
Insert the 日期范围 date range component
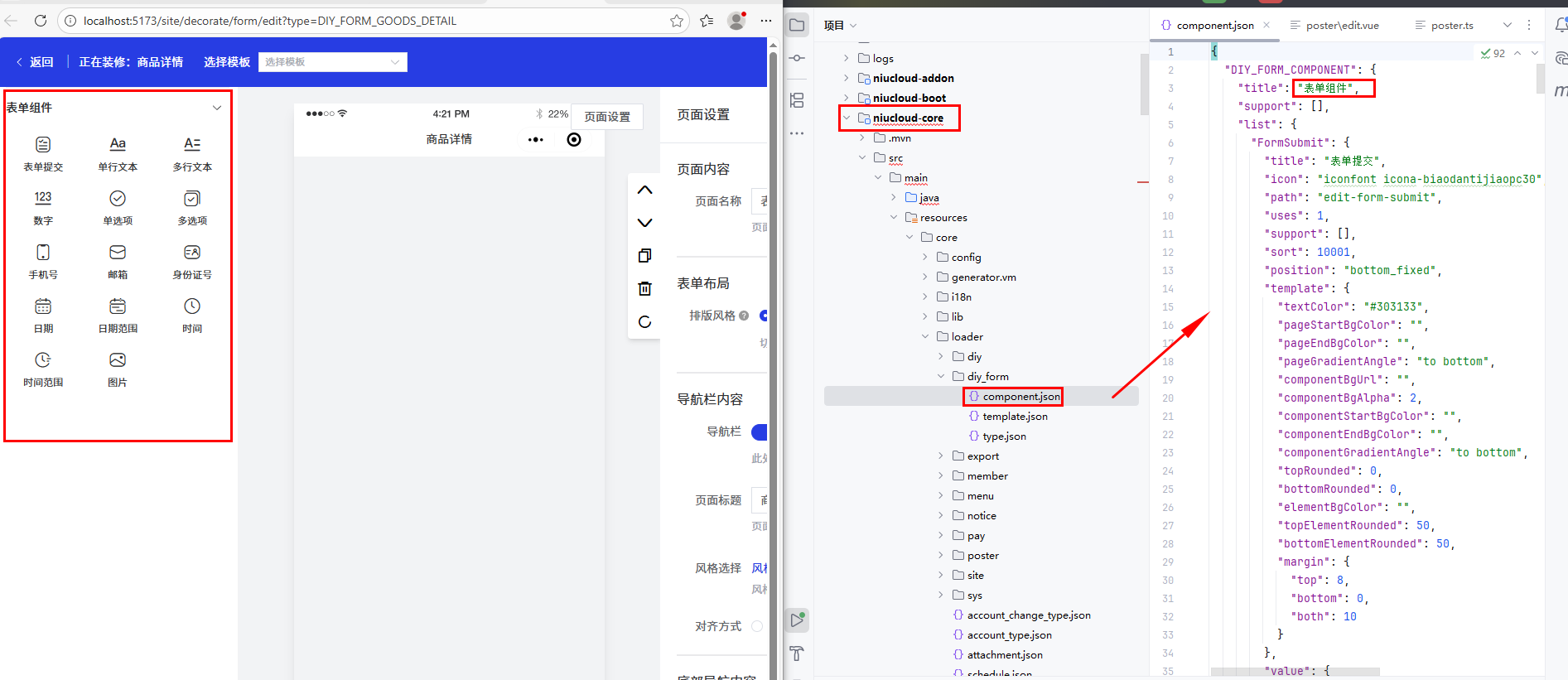(x=118, y=307)
